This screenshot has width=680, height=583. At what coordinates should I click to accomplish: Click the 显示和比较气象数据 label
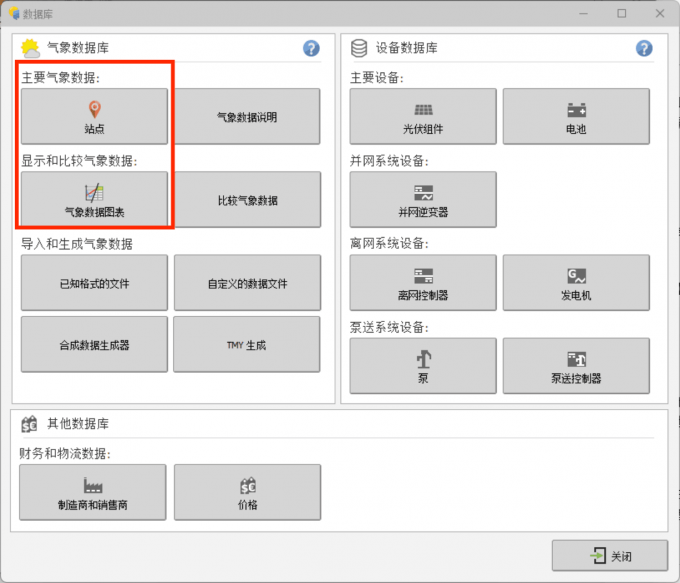click(x=79, y=161)
